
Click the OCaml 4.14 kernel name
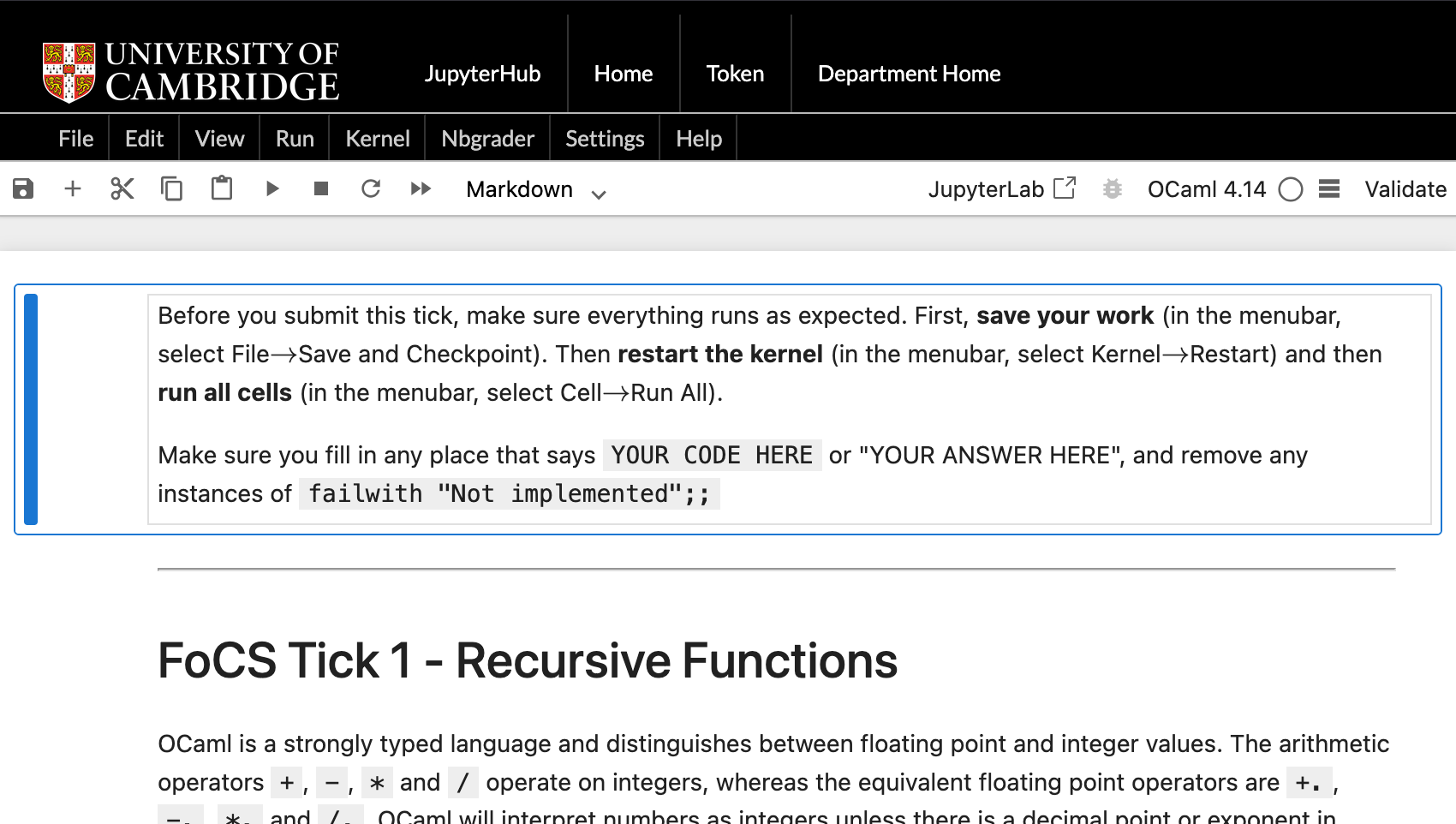click(1206, 189)
